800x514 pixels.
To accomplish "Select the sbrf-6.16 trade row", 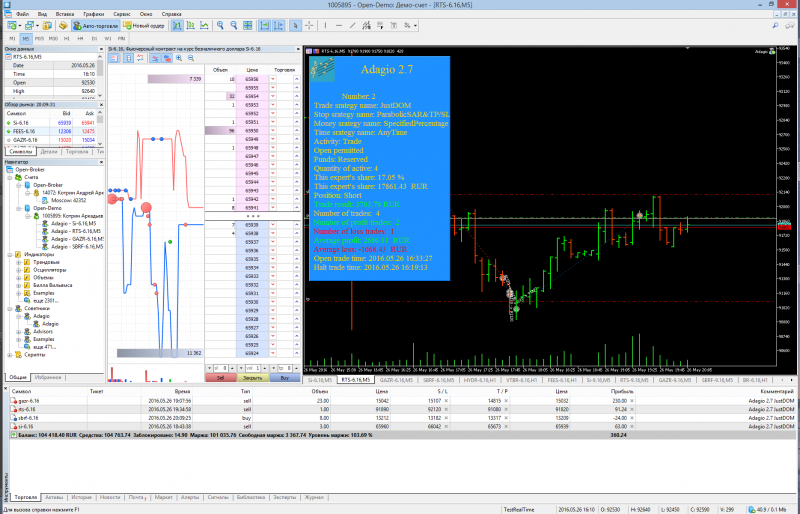I will click(x=402, y=418).
